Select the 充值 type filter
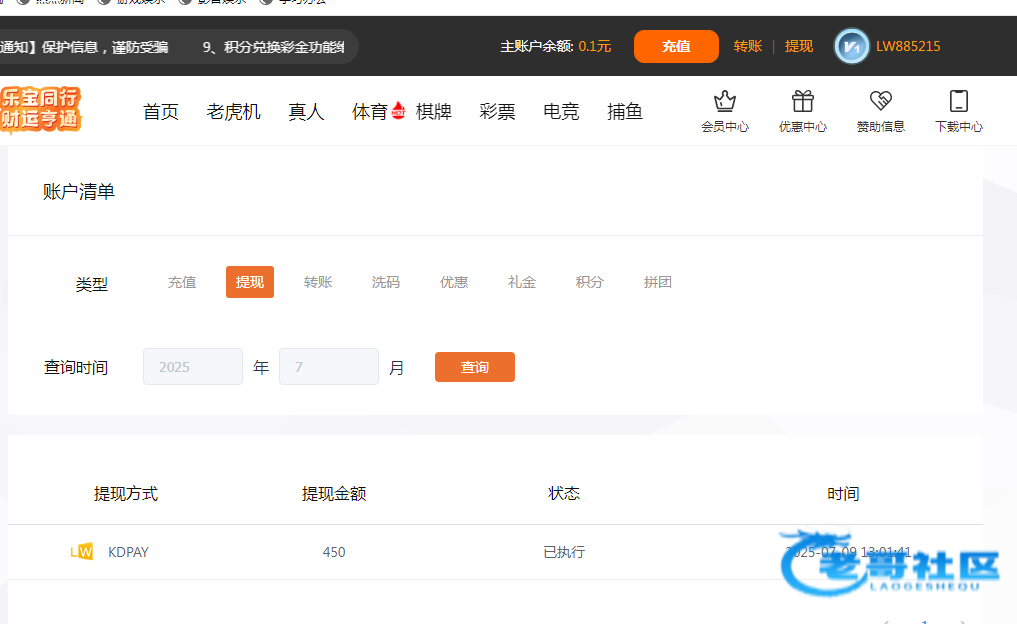This screenshot has width=1017, height=624. coord(182,283)
